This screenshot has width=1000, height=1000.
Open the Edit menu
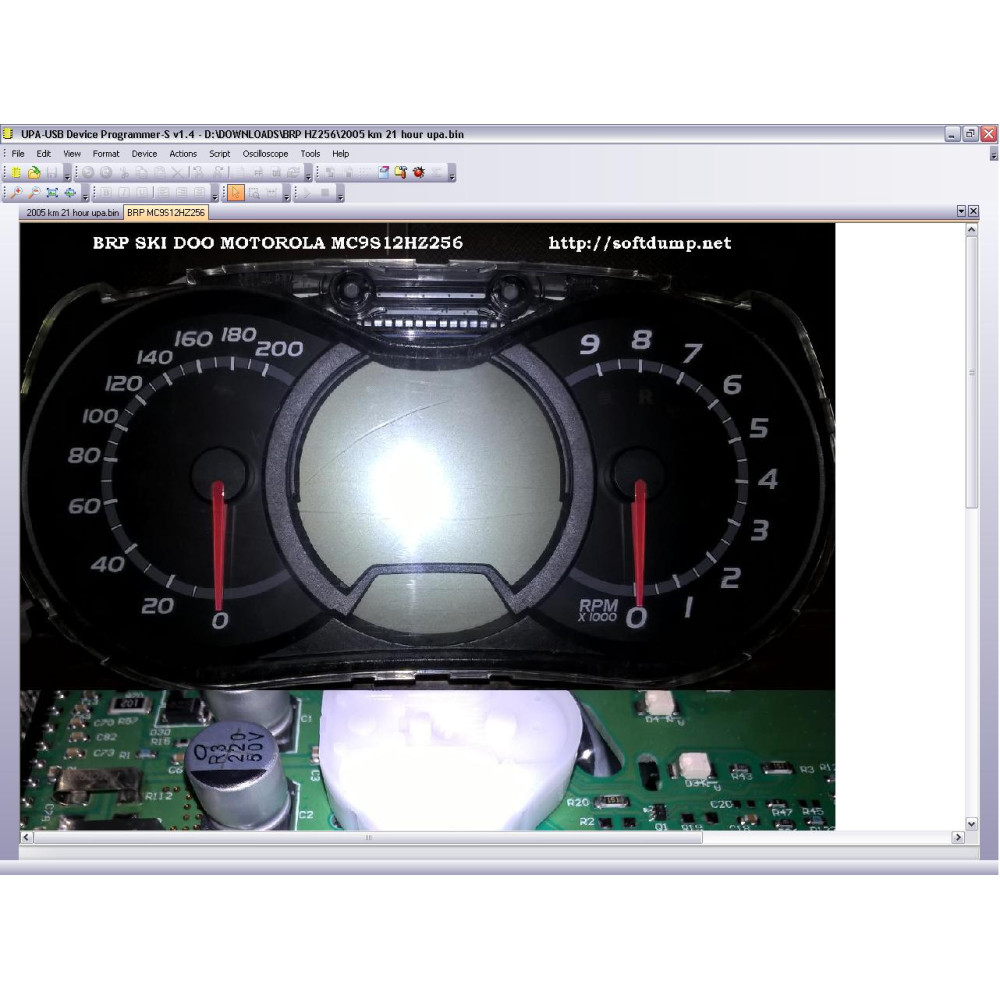pos(43,154)
